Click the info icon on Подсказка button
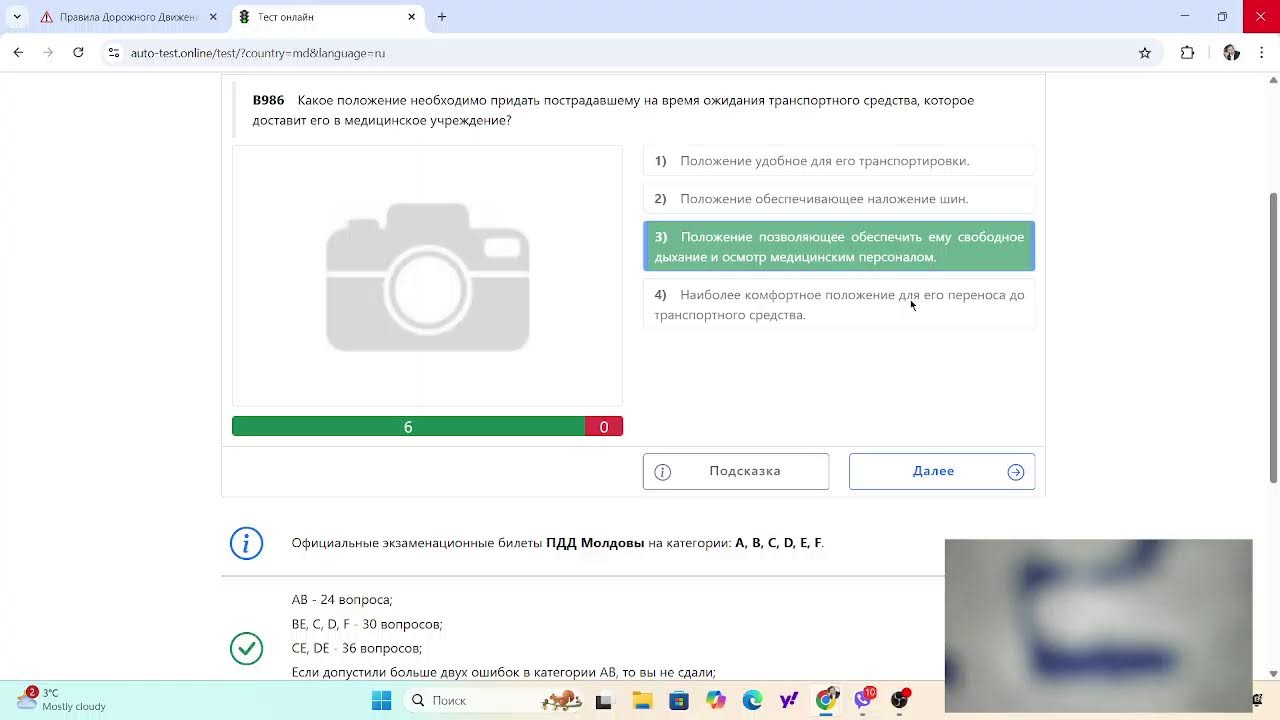This screenshot has height=720, width=1280. click(x=663, y=472)
